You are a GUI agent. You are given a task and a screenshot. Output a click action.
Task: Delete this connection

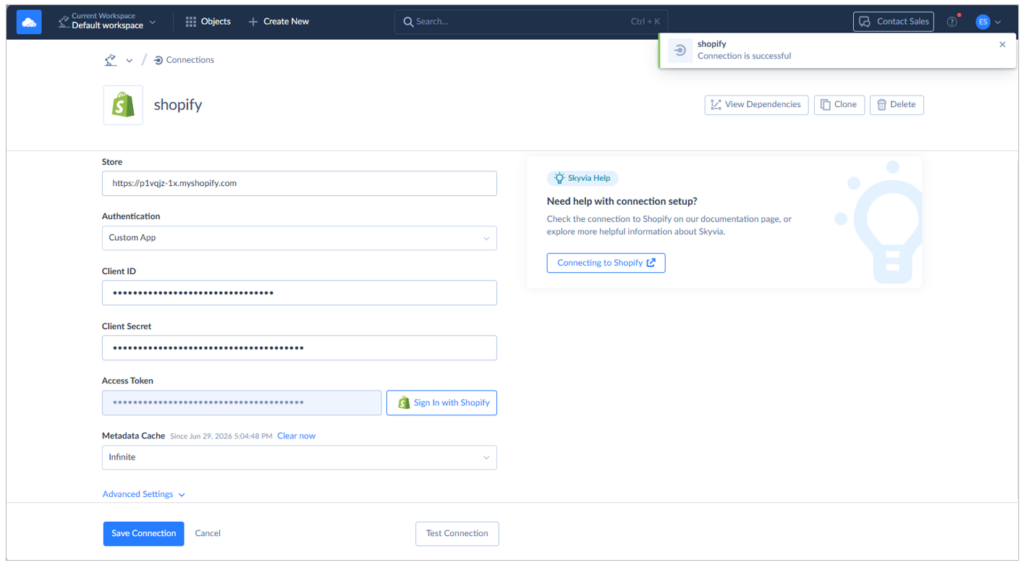[896, 104]
